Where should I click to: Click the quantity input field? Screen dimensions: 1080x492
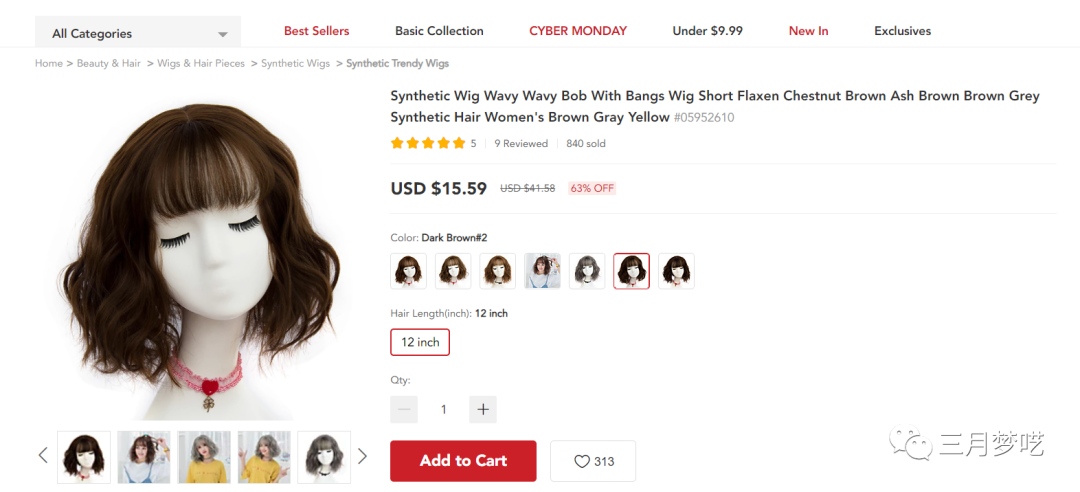[444, 409]
